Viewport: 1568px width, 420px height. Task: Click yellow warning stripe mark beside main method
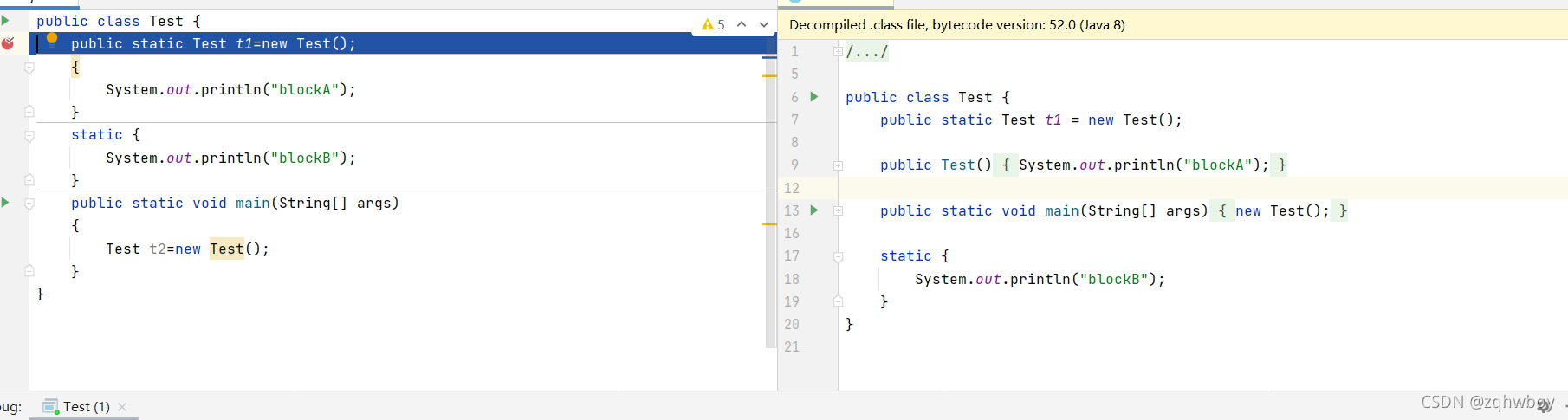coord(769,224)
